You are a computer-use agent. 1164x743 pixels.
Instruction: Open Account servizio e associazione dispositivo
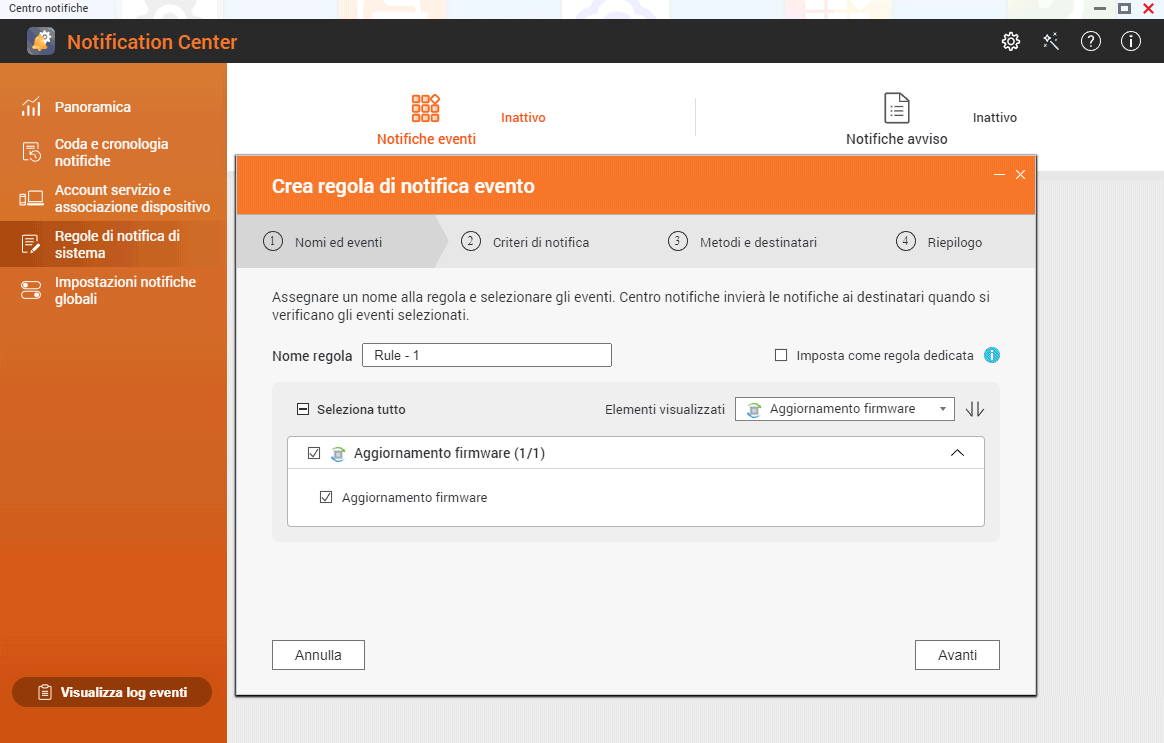pyautogui.click(x=113, y=198)
